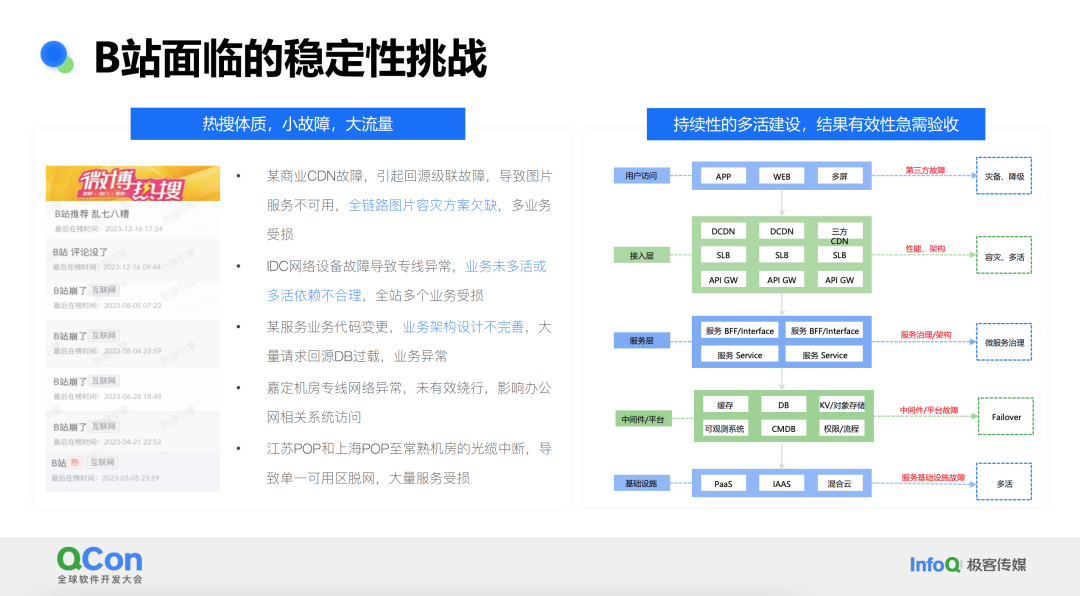Viewport: 1080px width, 596px height.
Task: Click the QCon logo in the footer
Action: 100,565
